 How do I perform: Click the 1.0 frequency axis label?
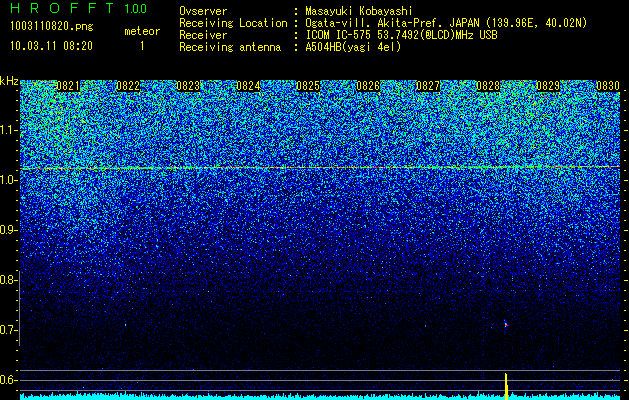click(x=7, y=180)
